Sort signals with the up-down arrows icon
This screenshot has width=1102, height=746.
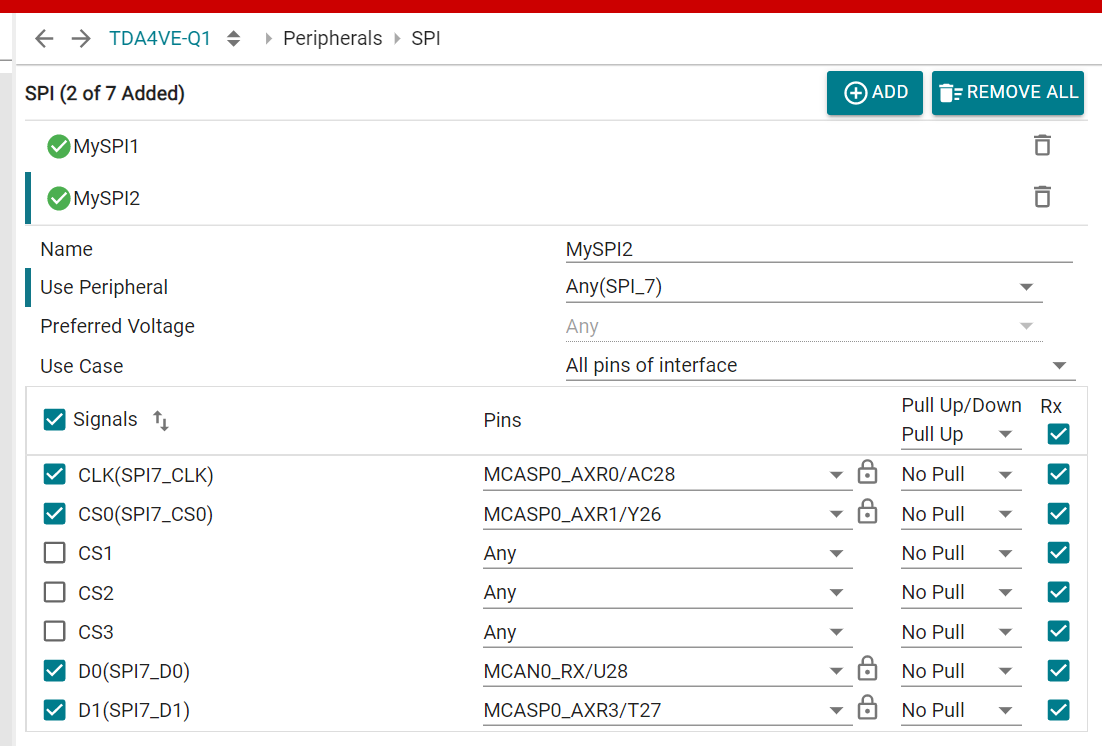point(161,420)
